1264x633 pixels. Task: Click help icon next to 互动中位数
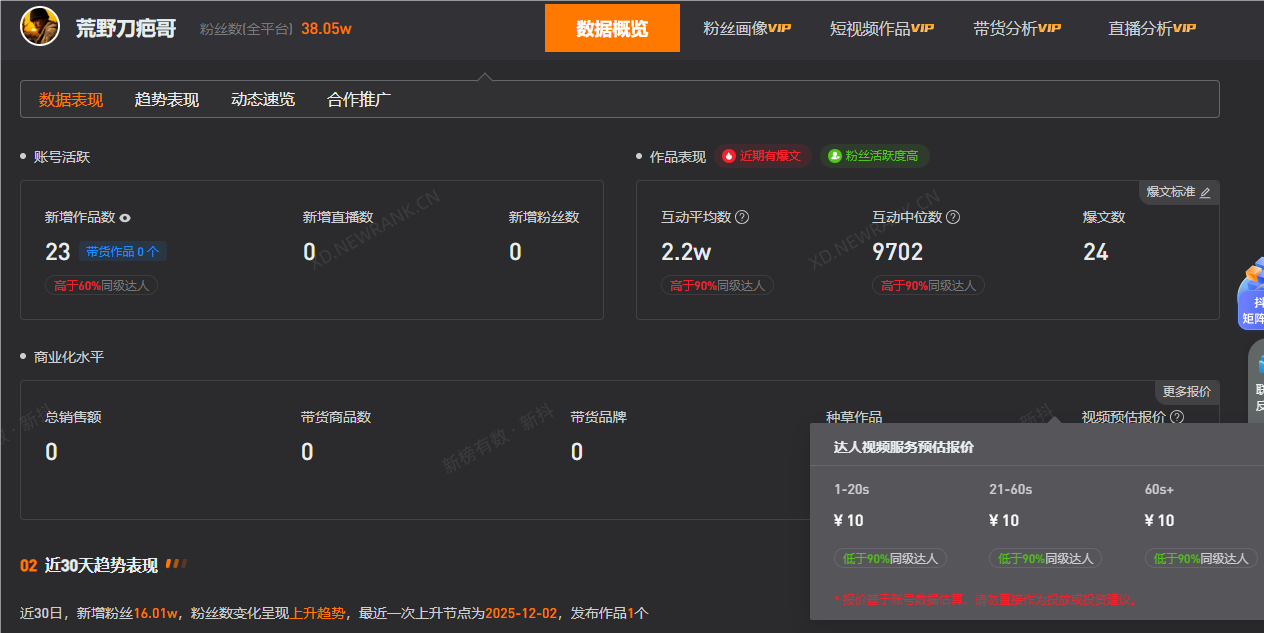coord(953,217)
